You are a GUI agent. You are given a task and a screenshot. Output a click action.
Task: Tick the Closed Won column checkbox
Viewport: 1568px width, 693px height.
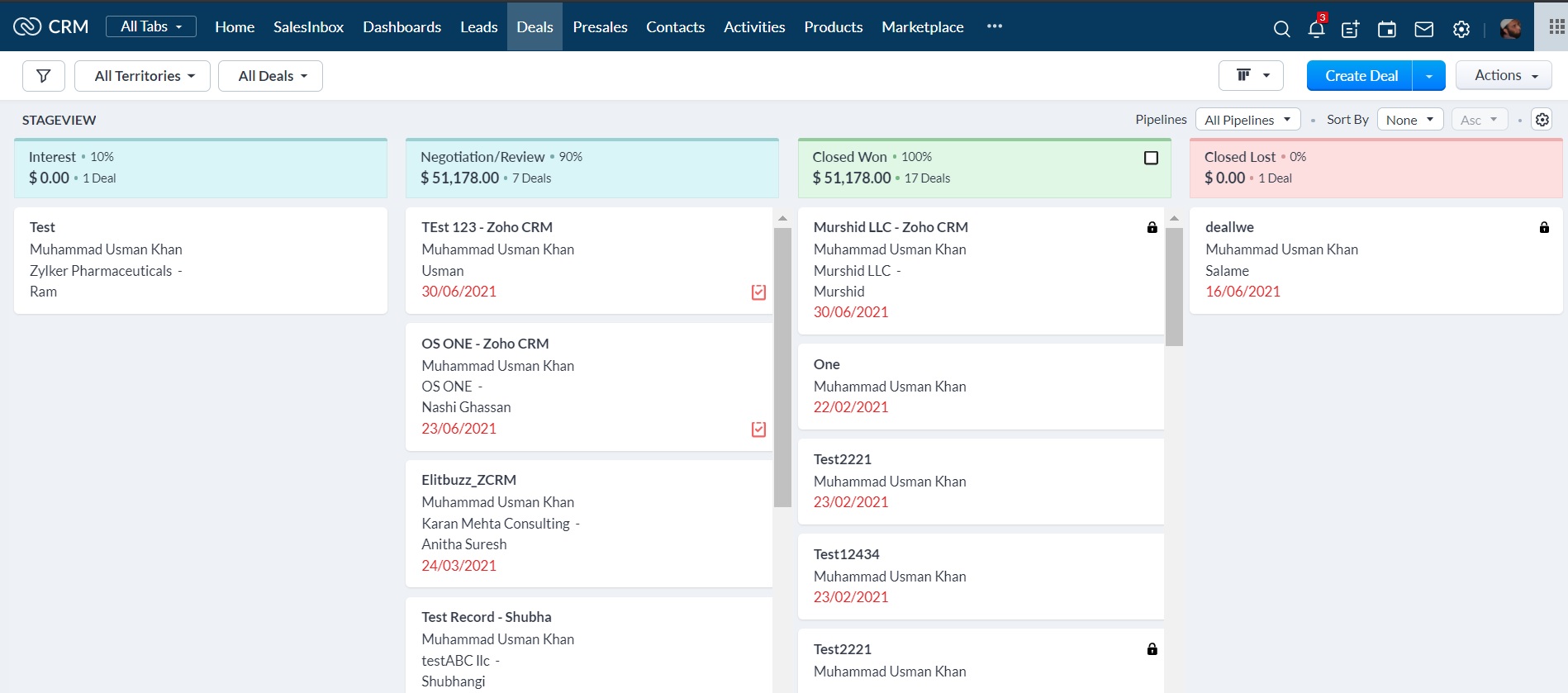(1151, 158)
